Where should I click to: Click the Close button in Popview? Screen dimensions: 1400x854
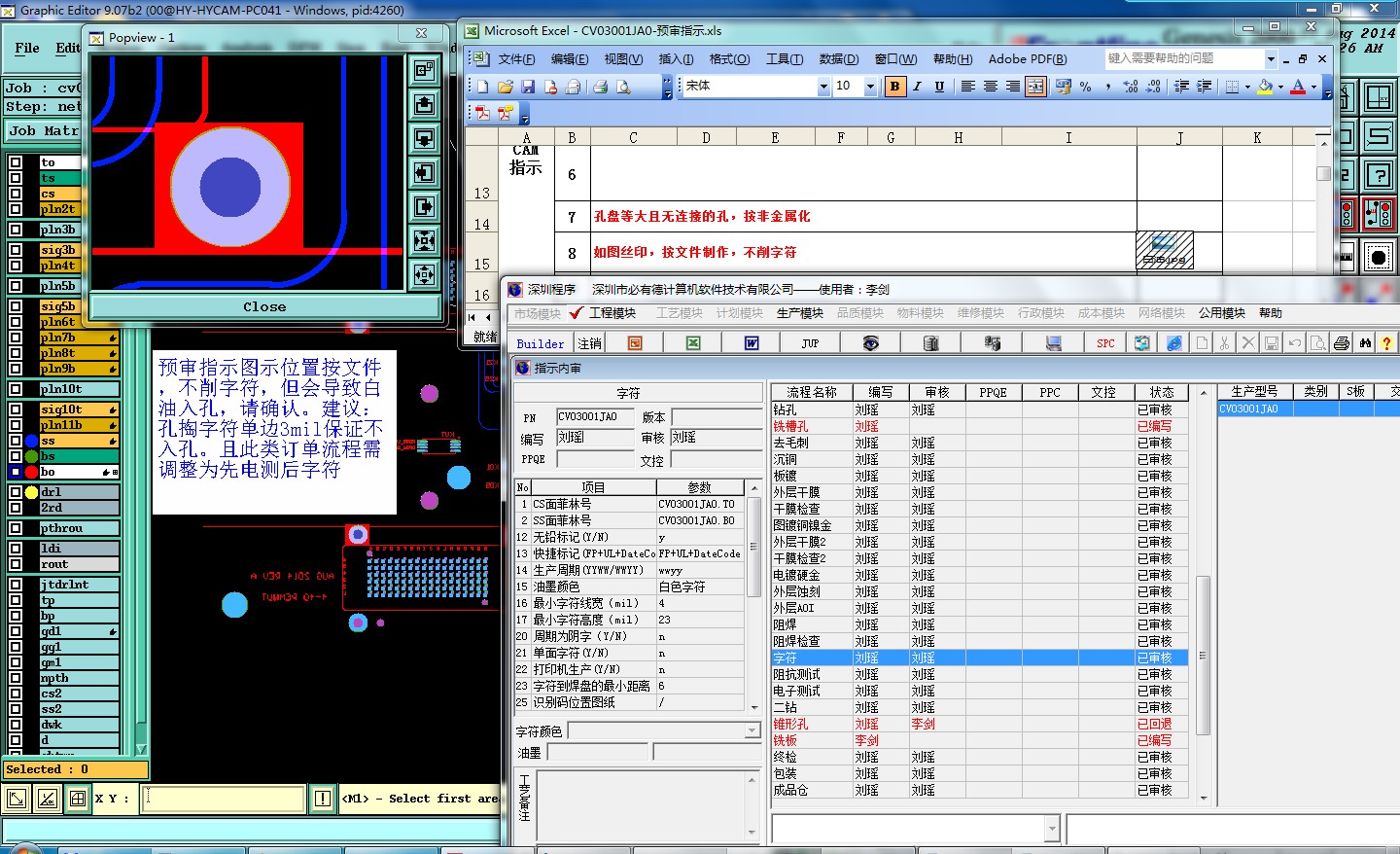tap(264, 306)
